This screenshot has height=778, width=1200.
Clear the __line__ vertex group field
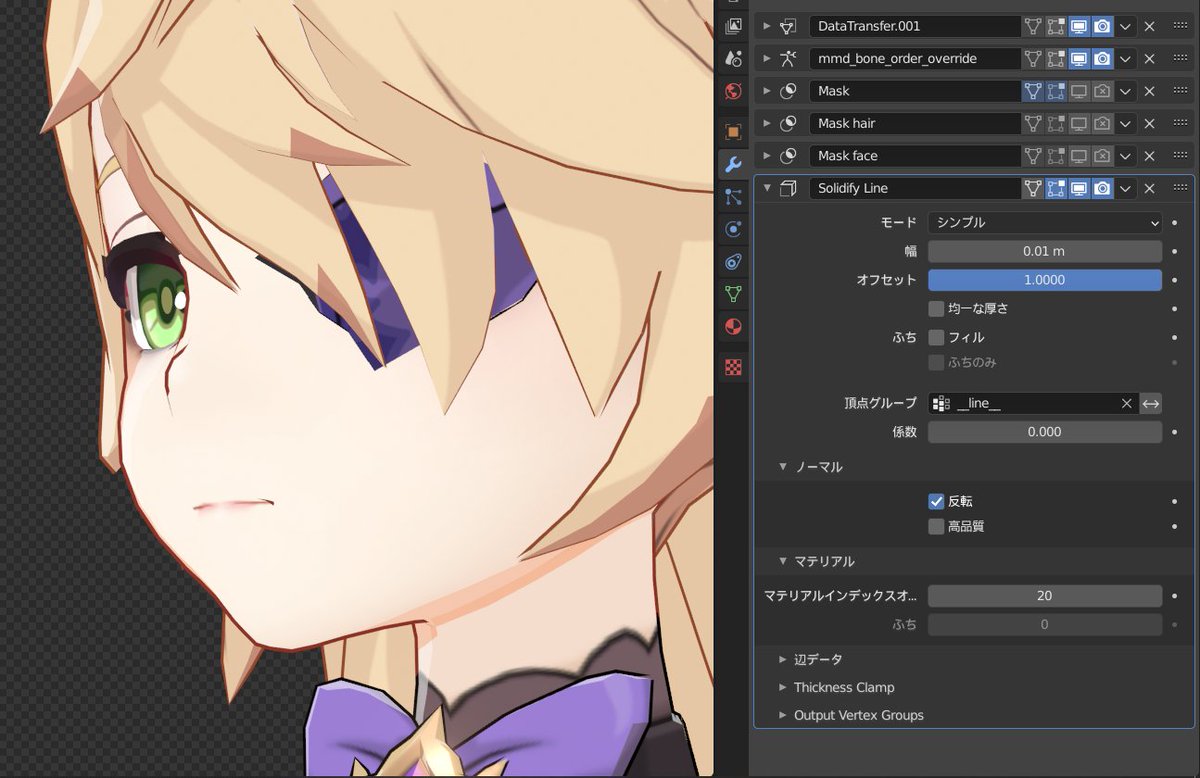click(x=1127, y=404)
